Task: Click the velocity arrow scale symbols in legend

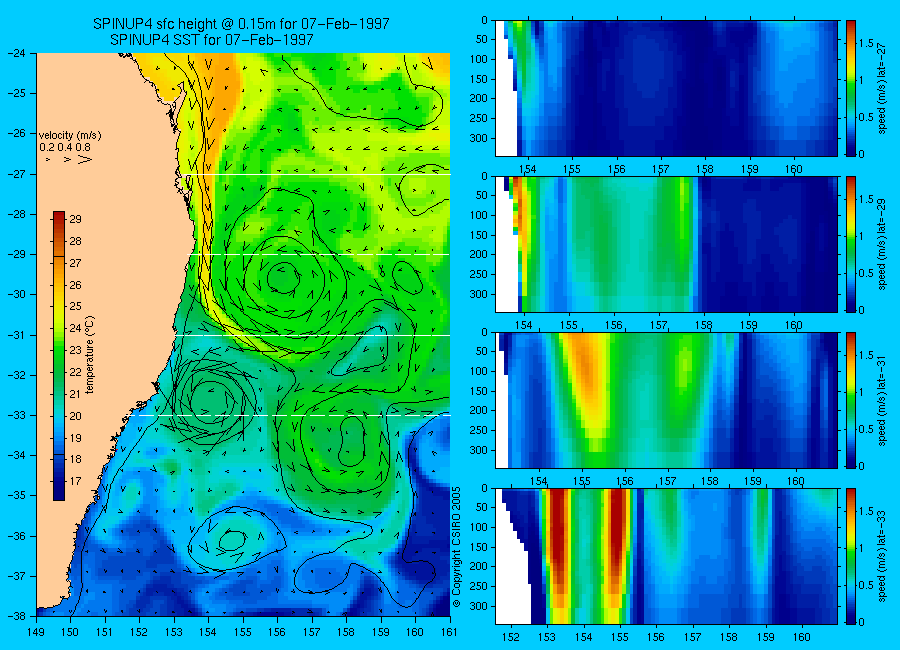Action: (x=69, y=159)
